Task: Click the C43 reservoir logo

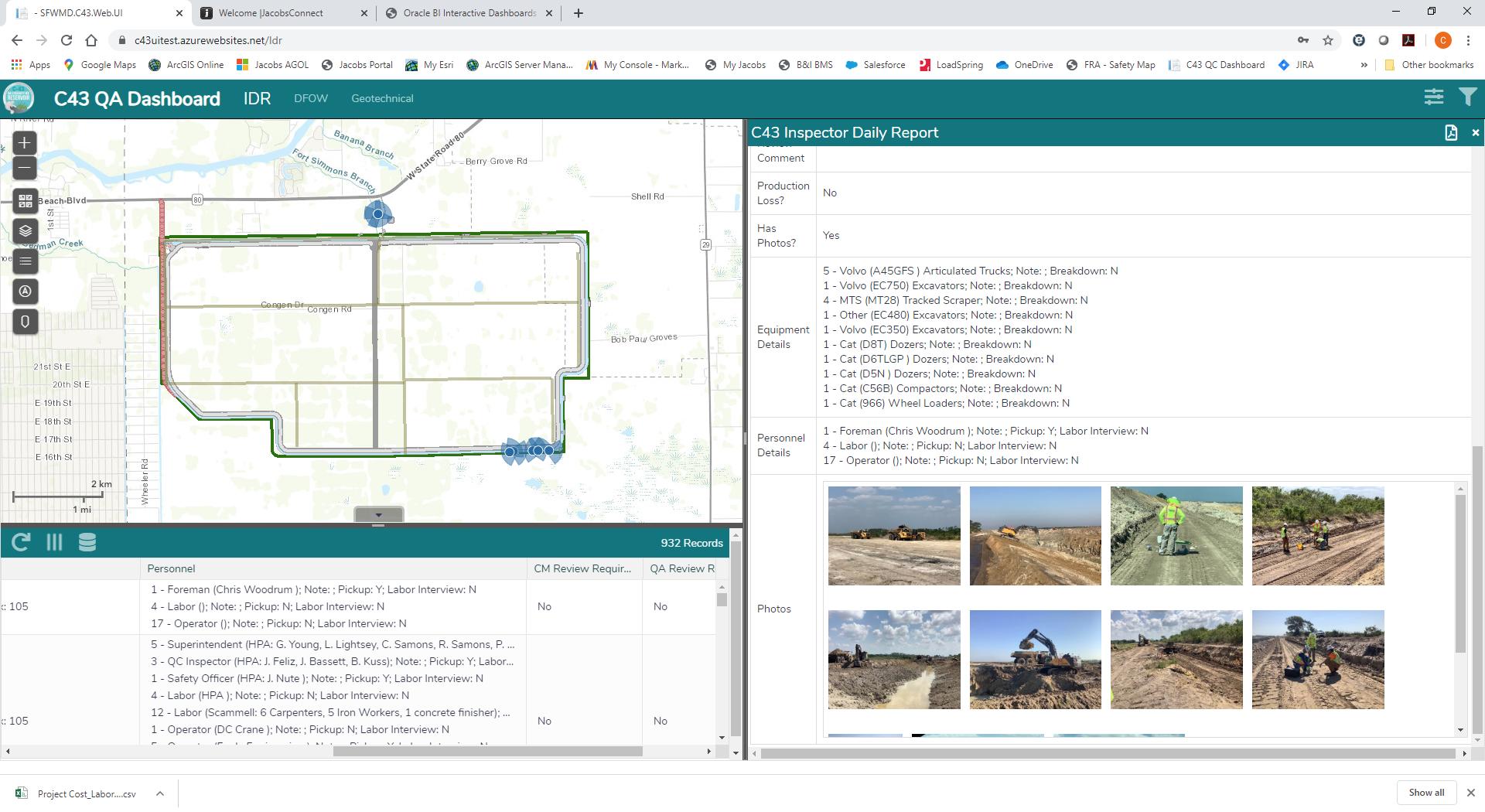Action: (x=19, y=98)
